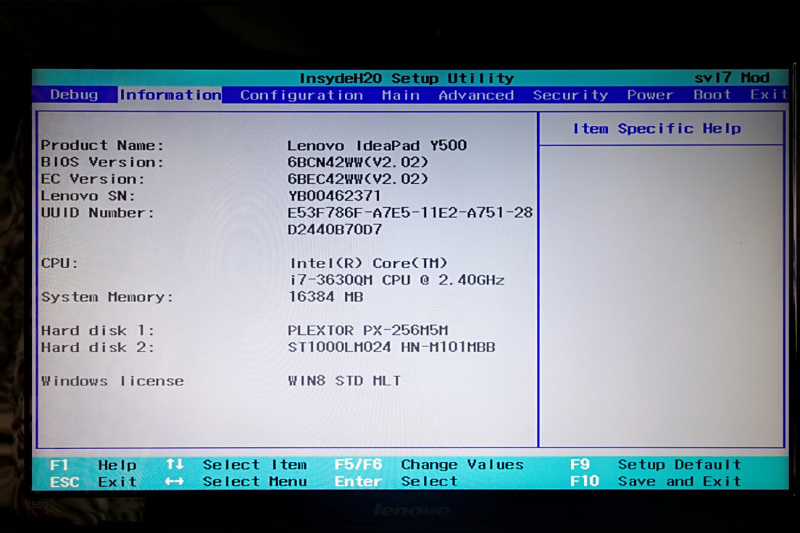
Task: Click the left-right arrow Select Menu icon
Action: click(174, 481)
